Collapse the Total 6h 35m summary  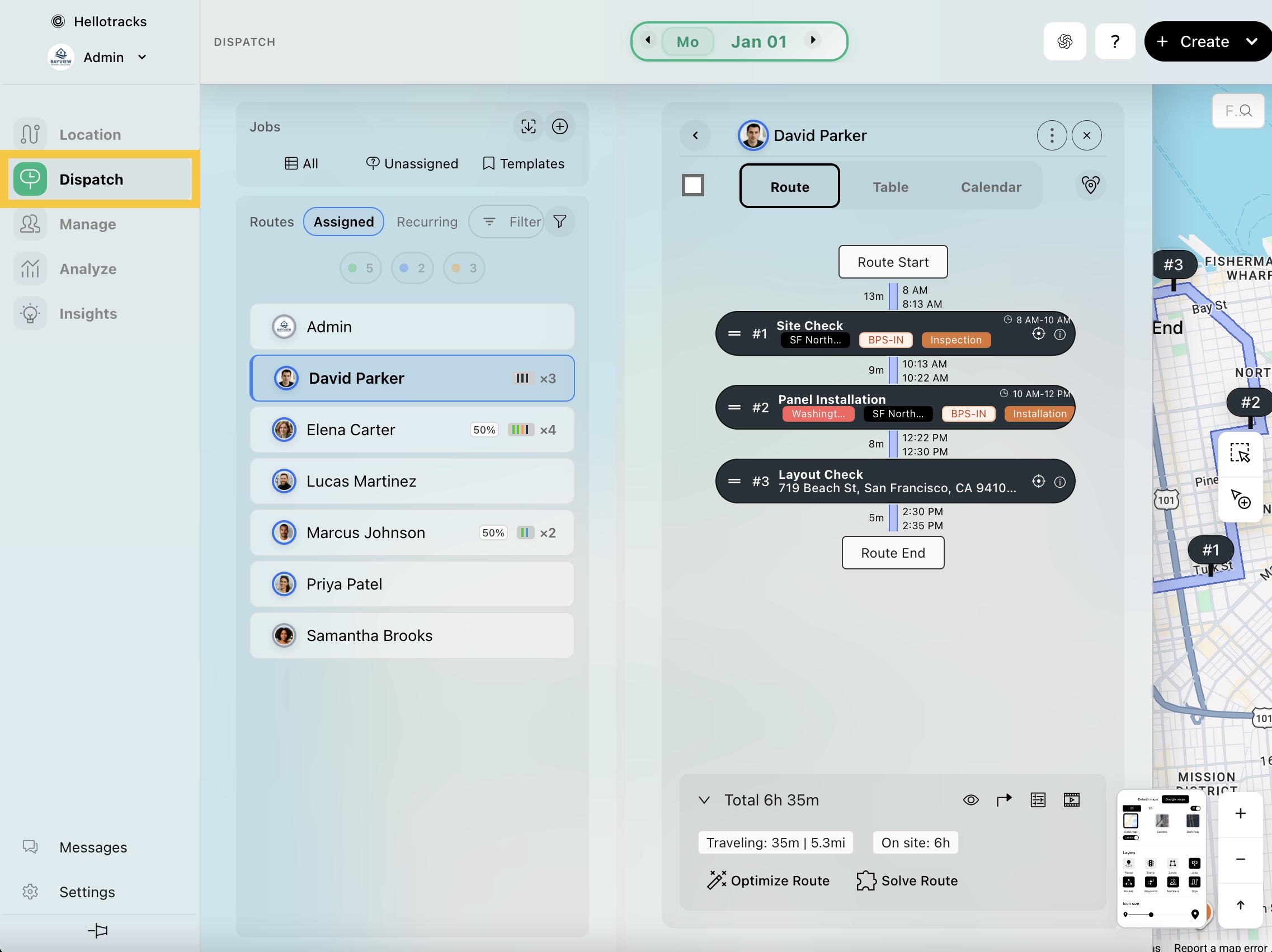704,800
